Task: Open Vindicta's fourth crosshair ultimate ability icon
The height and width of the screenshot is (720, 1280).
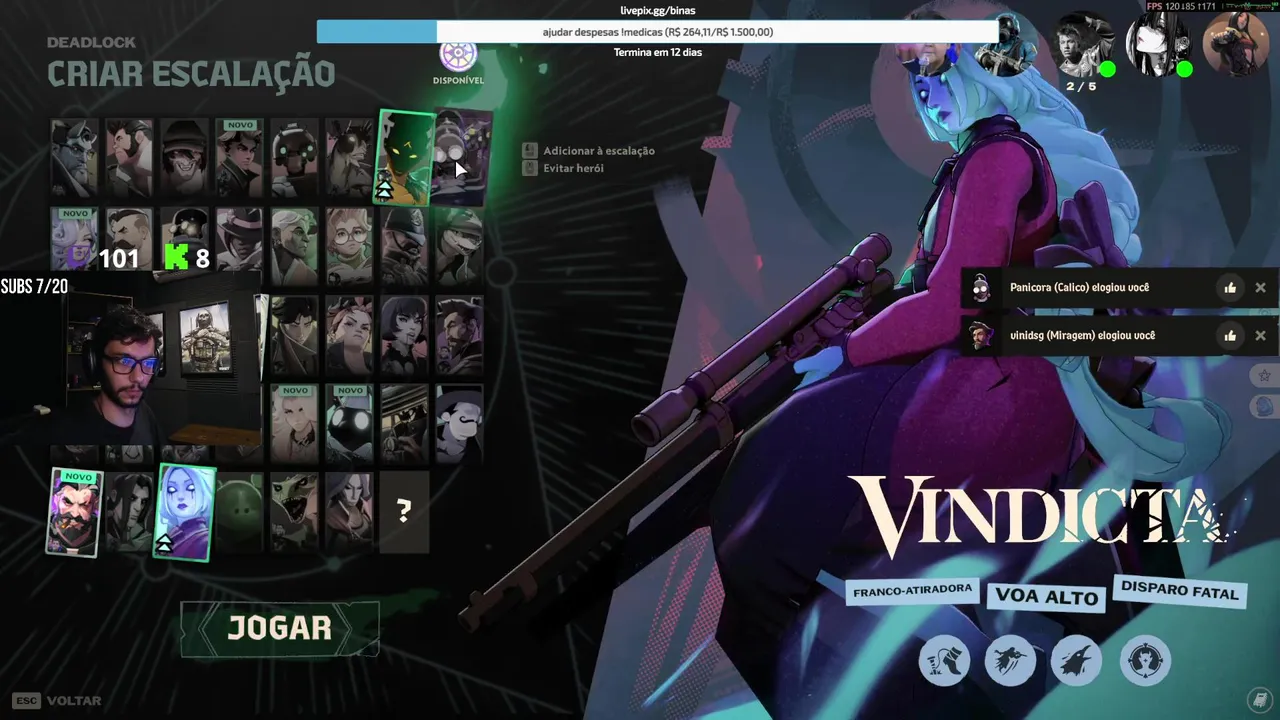Action: tap(1145, 660)
